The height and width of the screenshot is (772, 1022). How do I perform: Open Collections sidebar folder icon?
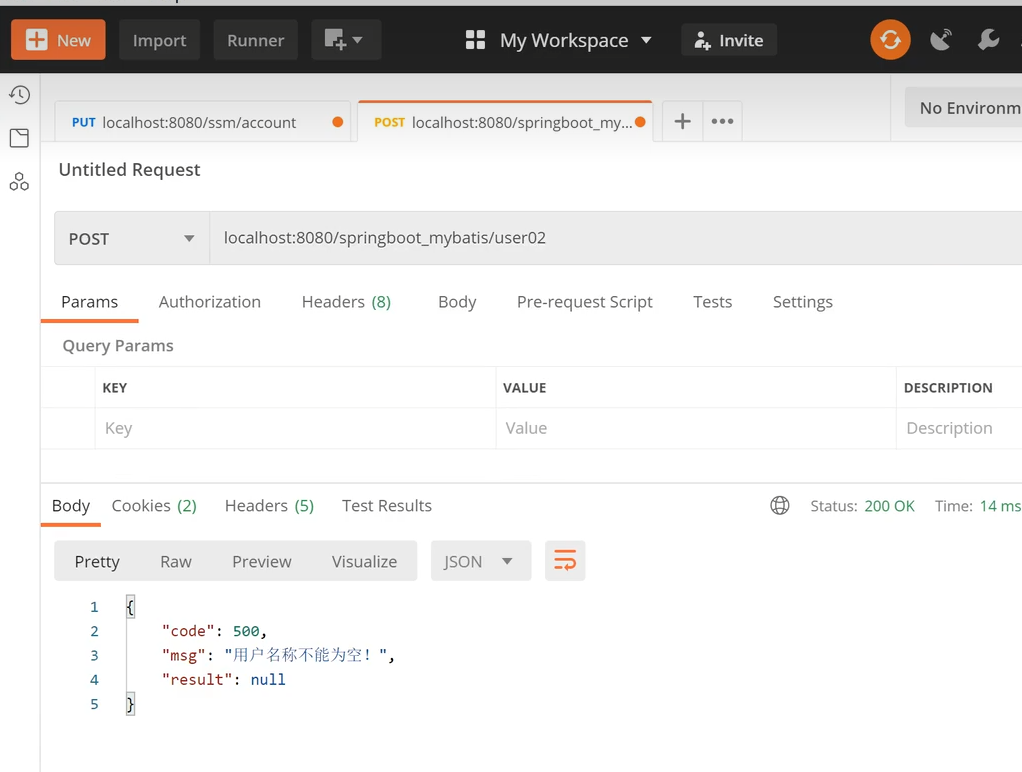pos(20,138)
